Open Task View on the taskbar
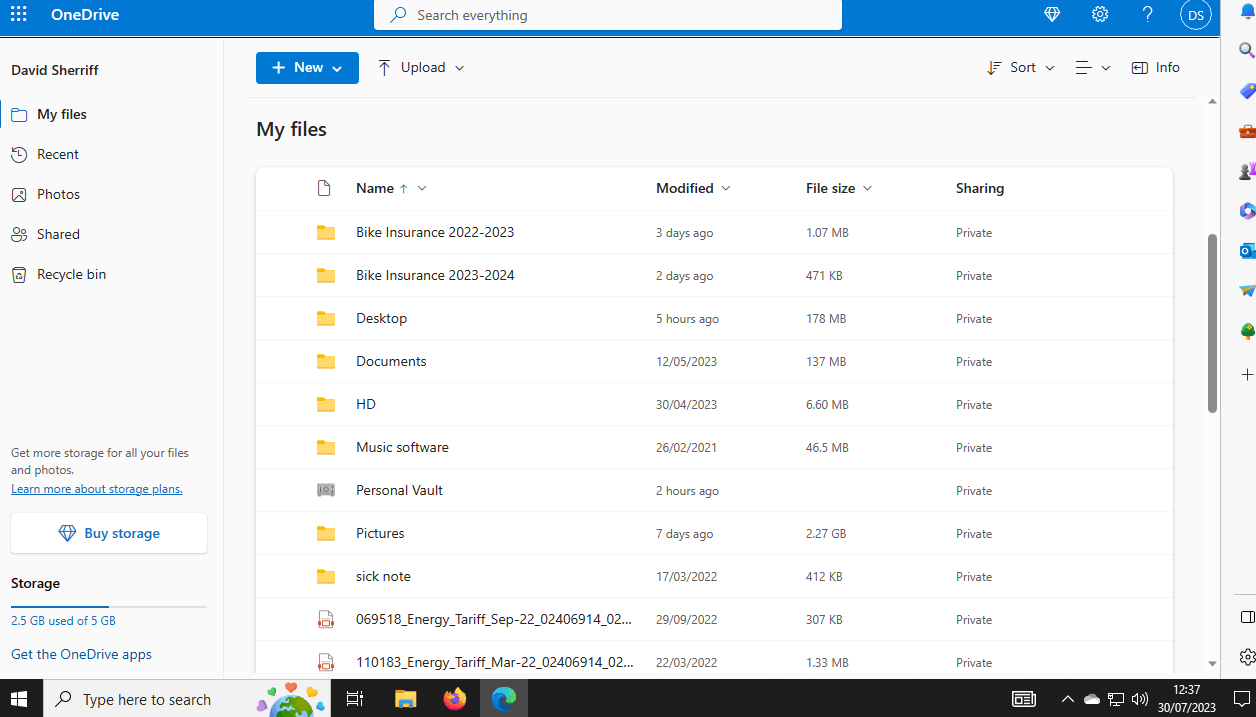1256x717 pixels. [x=354, y=699]
